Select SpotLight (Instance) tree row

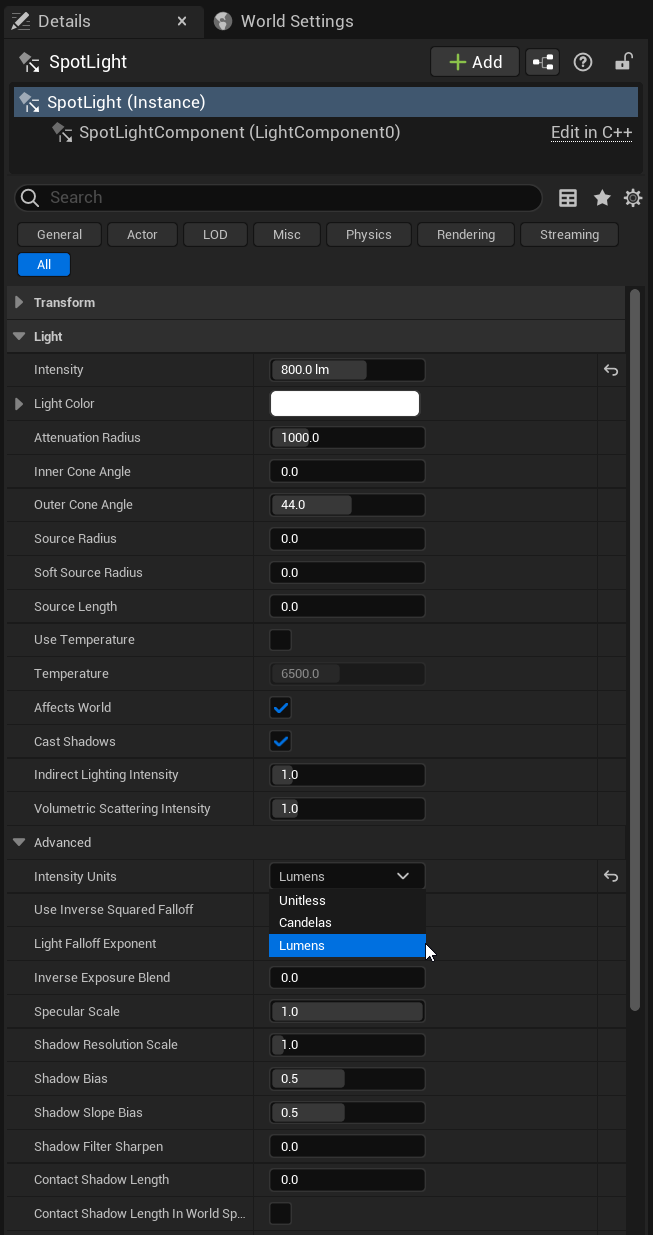click(x=326, y=102)
